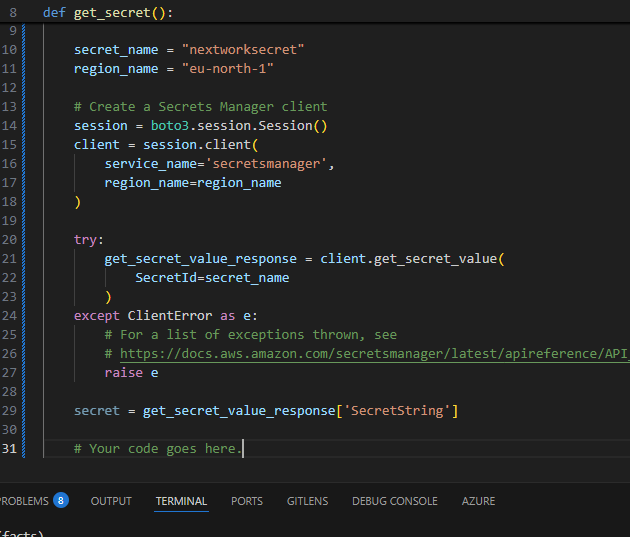Click the comment Create a Secrets Manager client
The image size is (630, 537).
[x=200, y=107]
